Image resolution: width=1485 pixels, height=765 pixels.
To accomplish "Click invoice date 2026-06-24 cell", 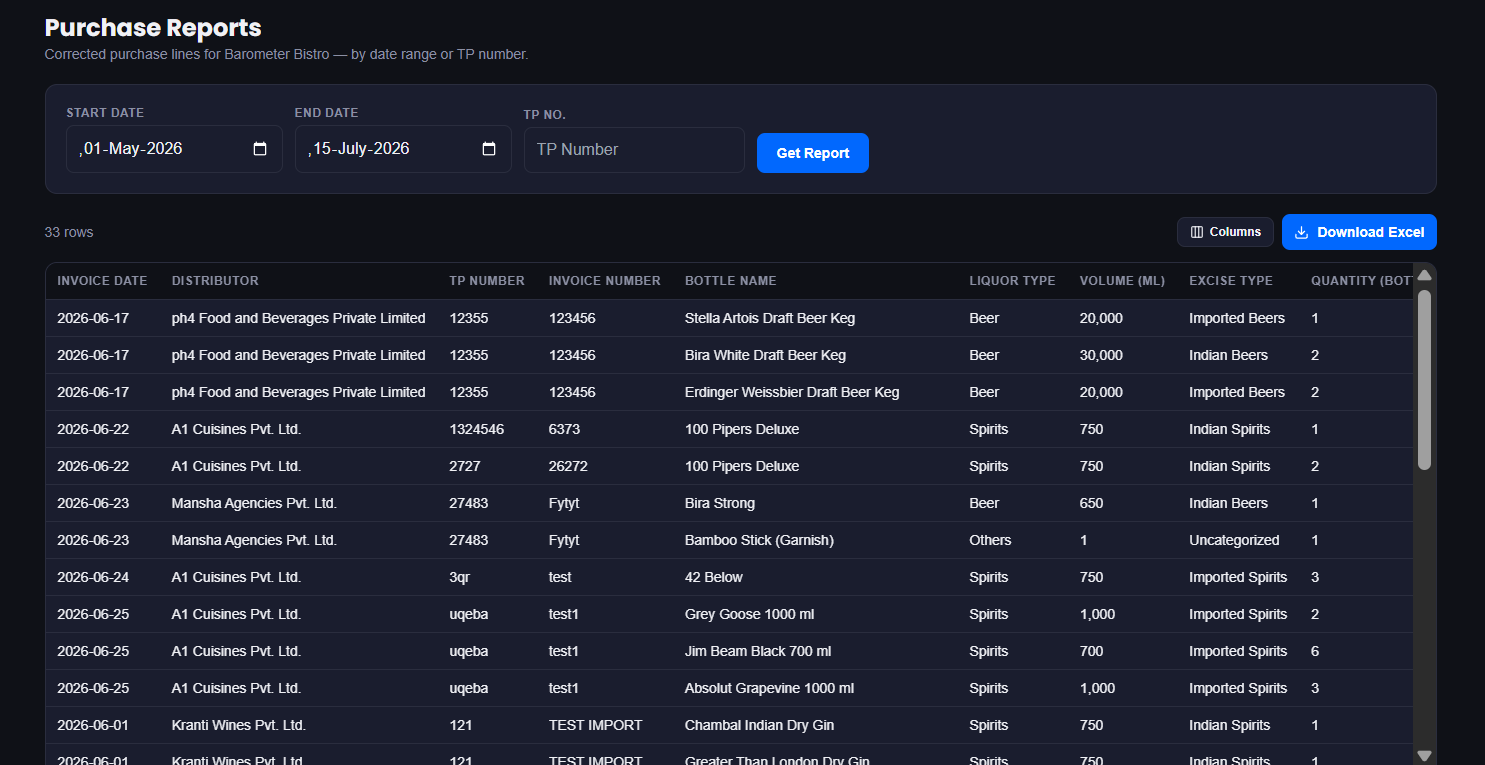I will point(93,577).
